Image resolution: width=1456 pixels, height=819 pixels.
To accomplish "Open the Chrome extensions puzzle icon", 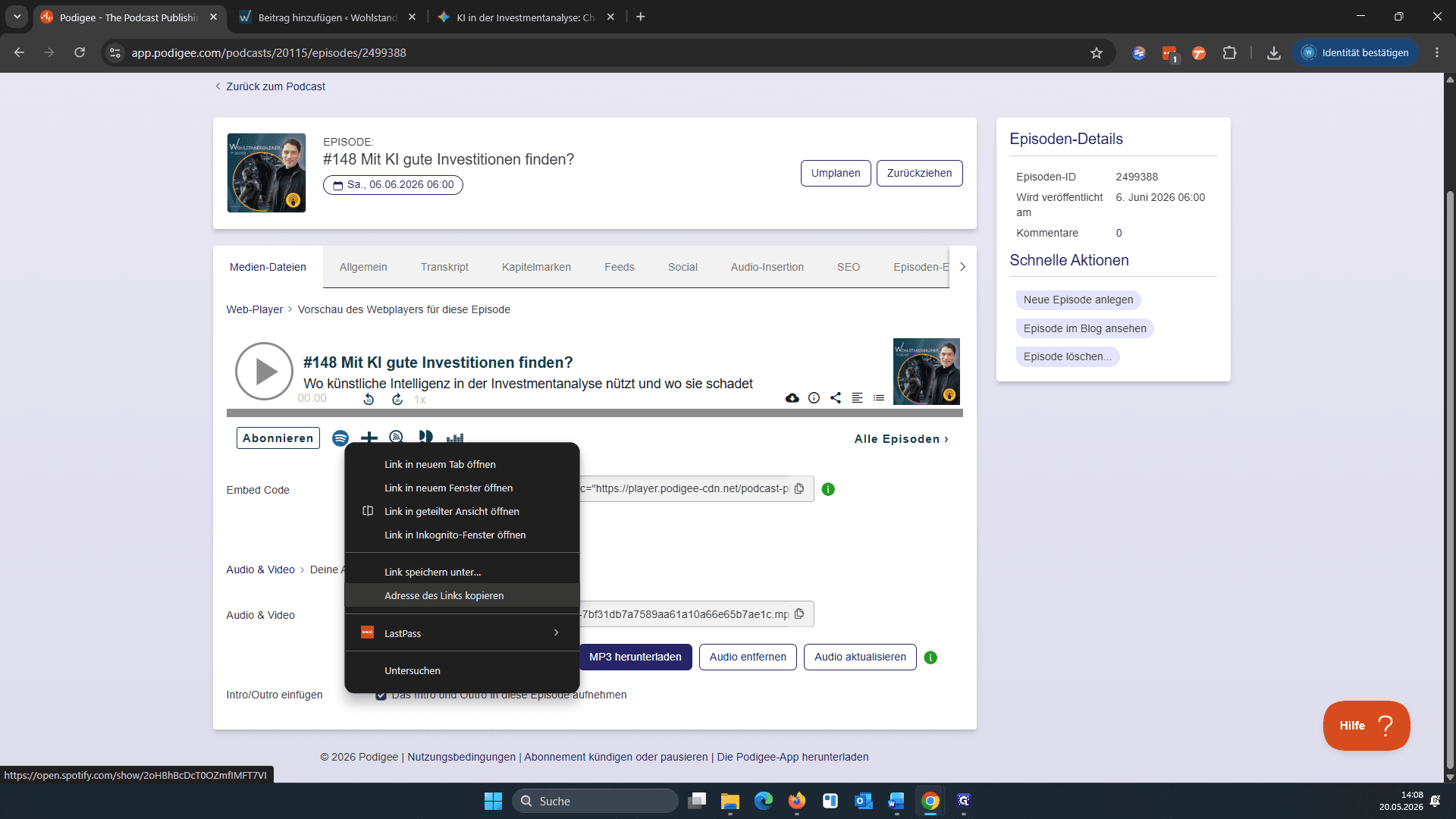I will click(x=1229, y=53).
